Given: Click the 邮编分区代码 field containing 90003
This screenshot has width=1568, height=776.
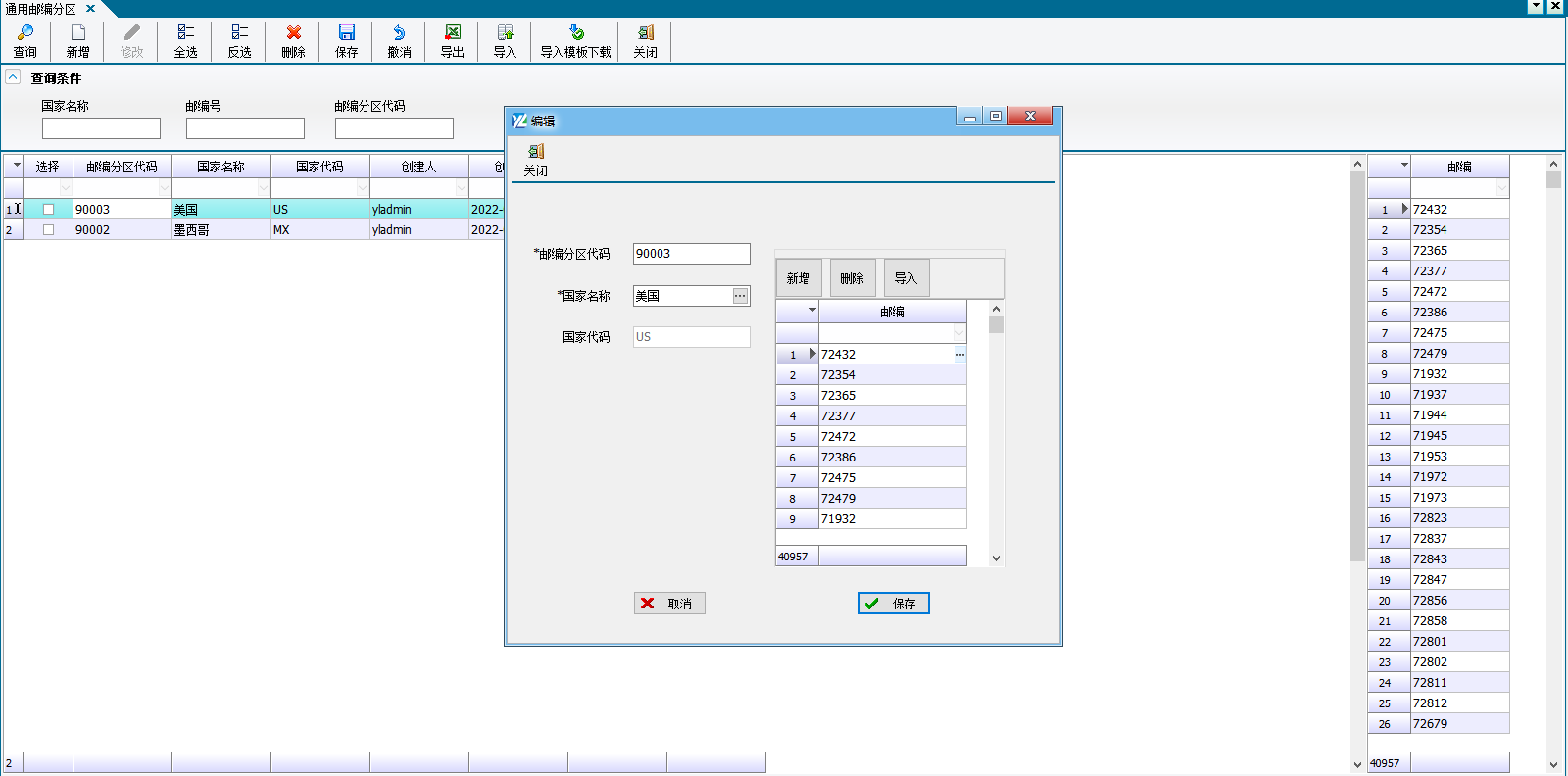Looking at the screenshot, I should tap(692, 254).
